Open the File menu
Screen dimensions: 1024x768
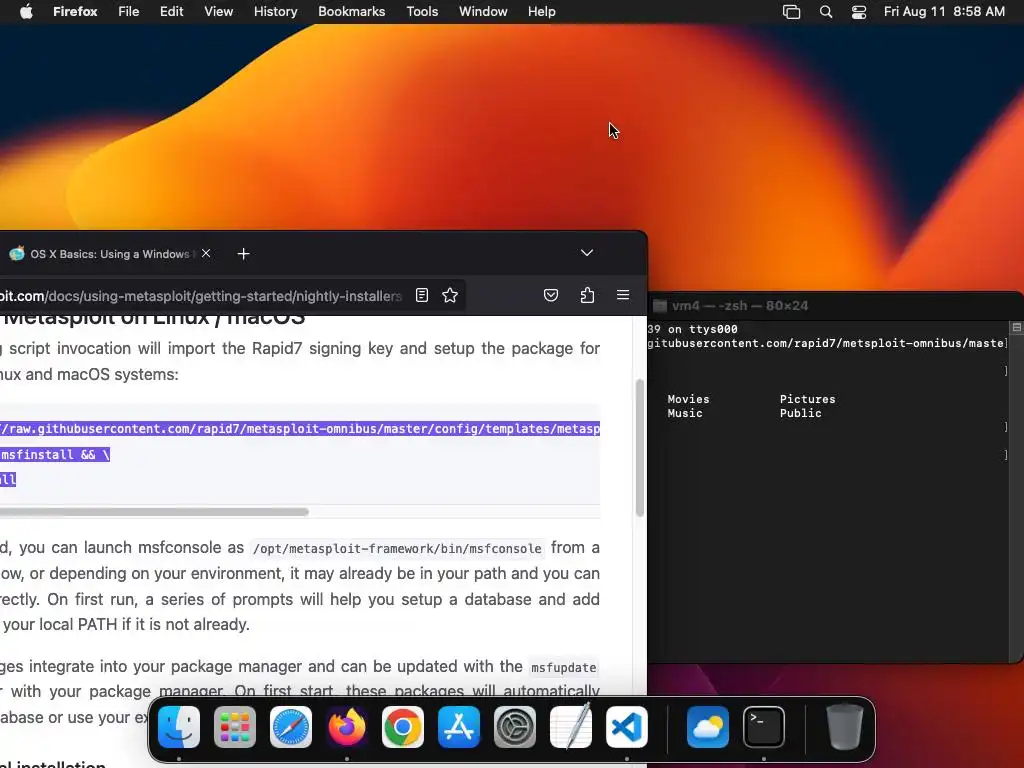(129, 11)
